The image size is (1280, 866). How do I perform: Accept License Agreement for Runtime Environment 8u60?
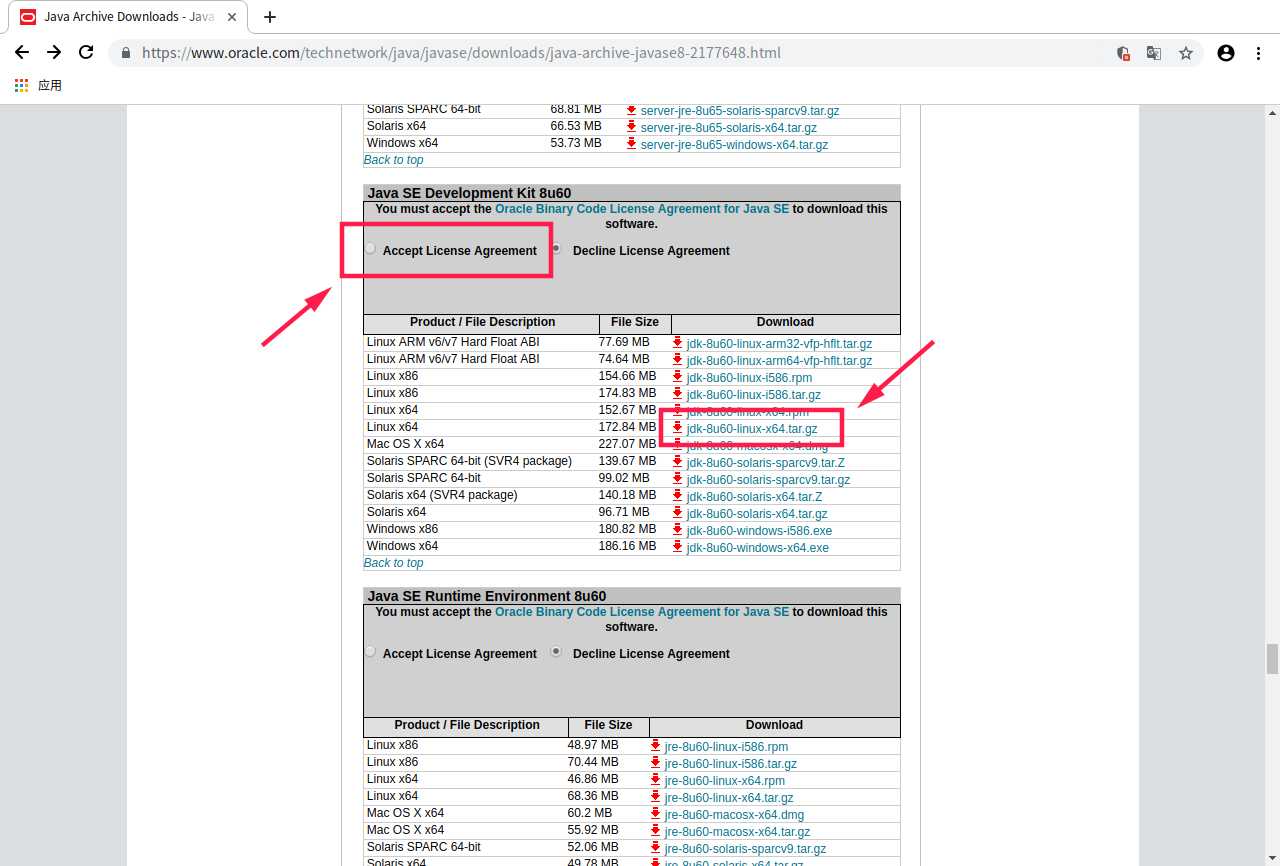[x=371, y=651]
